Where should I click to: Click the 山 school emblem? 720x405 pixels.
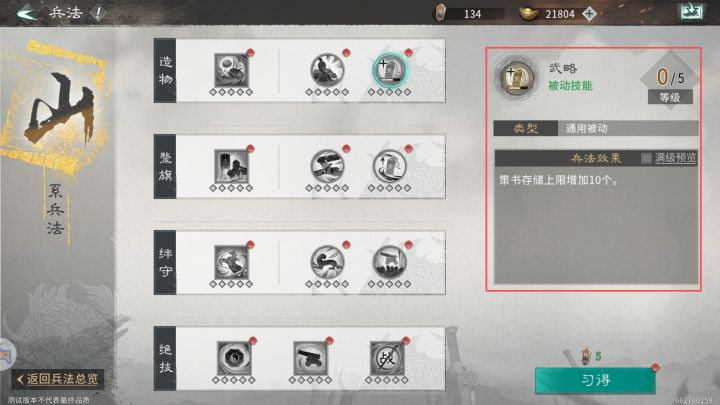click(57, 108)
